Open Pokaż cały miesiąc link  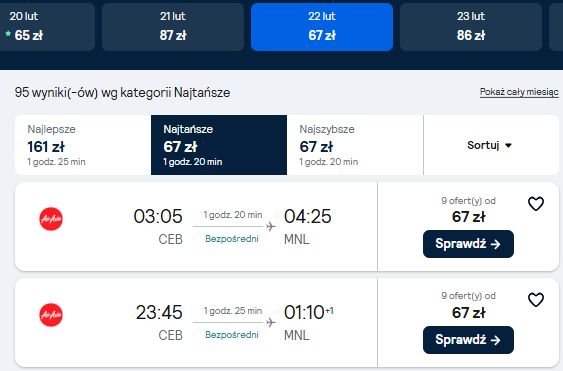[519, 92]
